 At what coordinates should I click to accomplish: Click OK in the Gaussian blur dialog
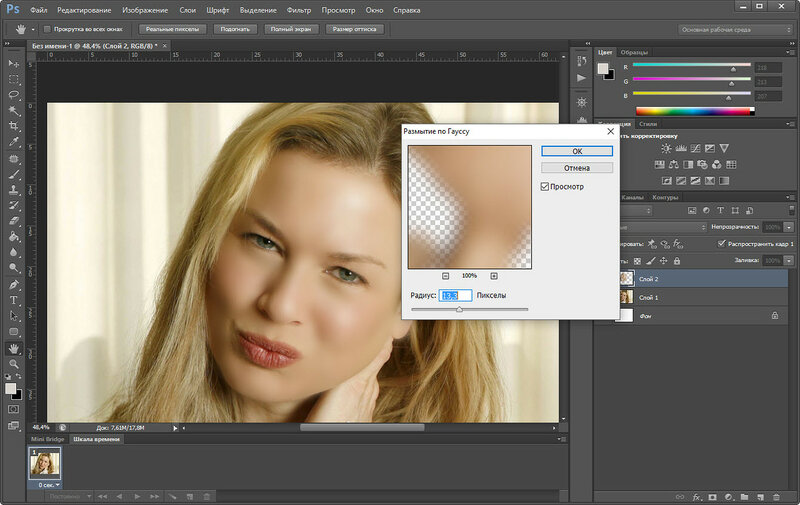[576, 151]
